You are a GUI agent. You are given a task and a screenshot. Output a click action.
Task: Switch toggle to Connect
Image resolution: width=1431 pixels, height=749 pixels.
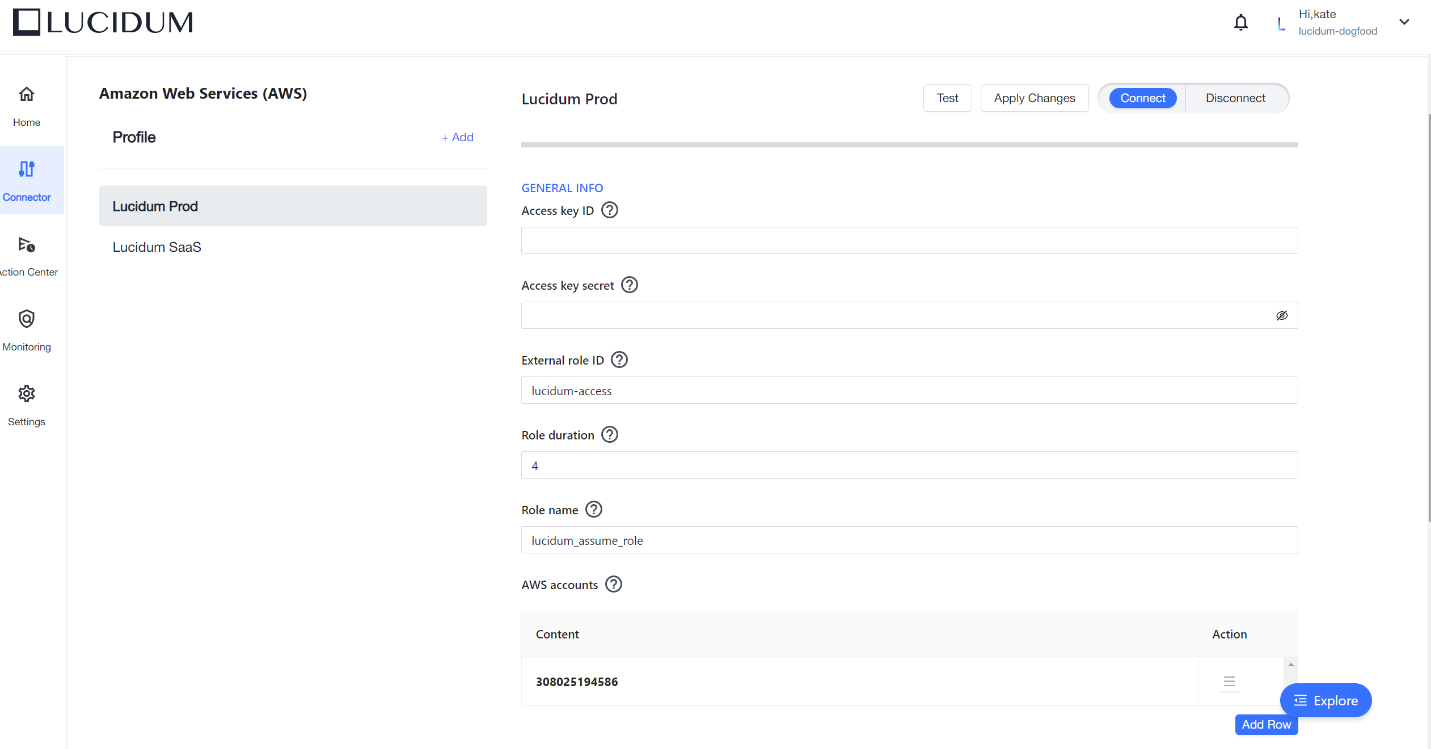pyautogui.click(x=1143, y=98)
